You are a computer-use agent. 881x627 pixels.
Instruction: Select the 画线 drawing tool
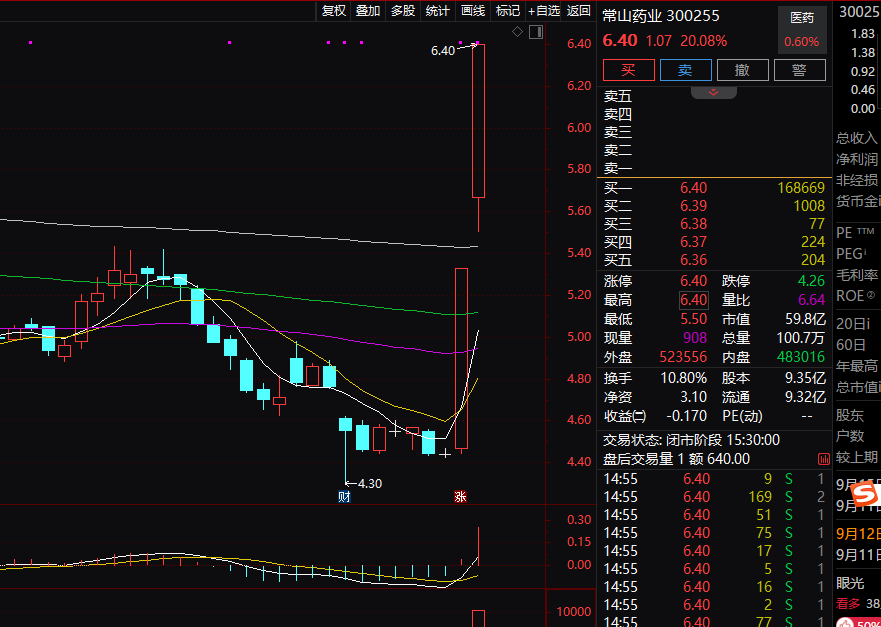click(473, 11)
